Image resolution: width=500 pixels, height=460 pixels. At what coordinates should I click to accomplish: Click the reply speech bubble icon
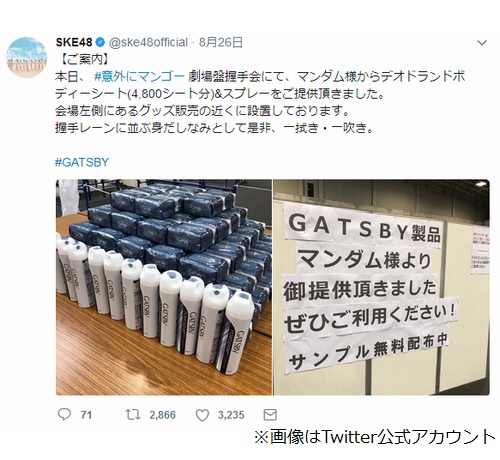pyautogui.click(x=64, y=414)
